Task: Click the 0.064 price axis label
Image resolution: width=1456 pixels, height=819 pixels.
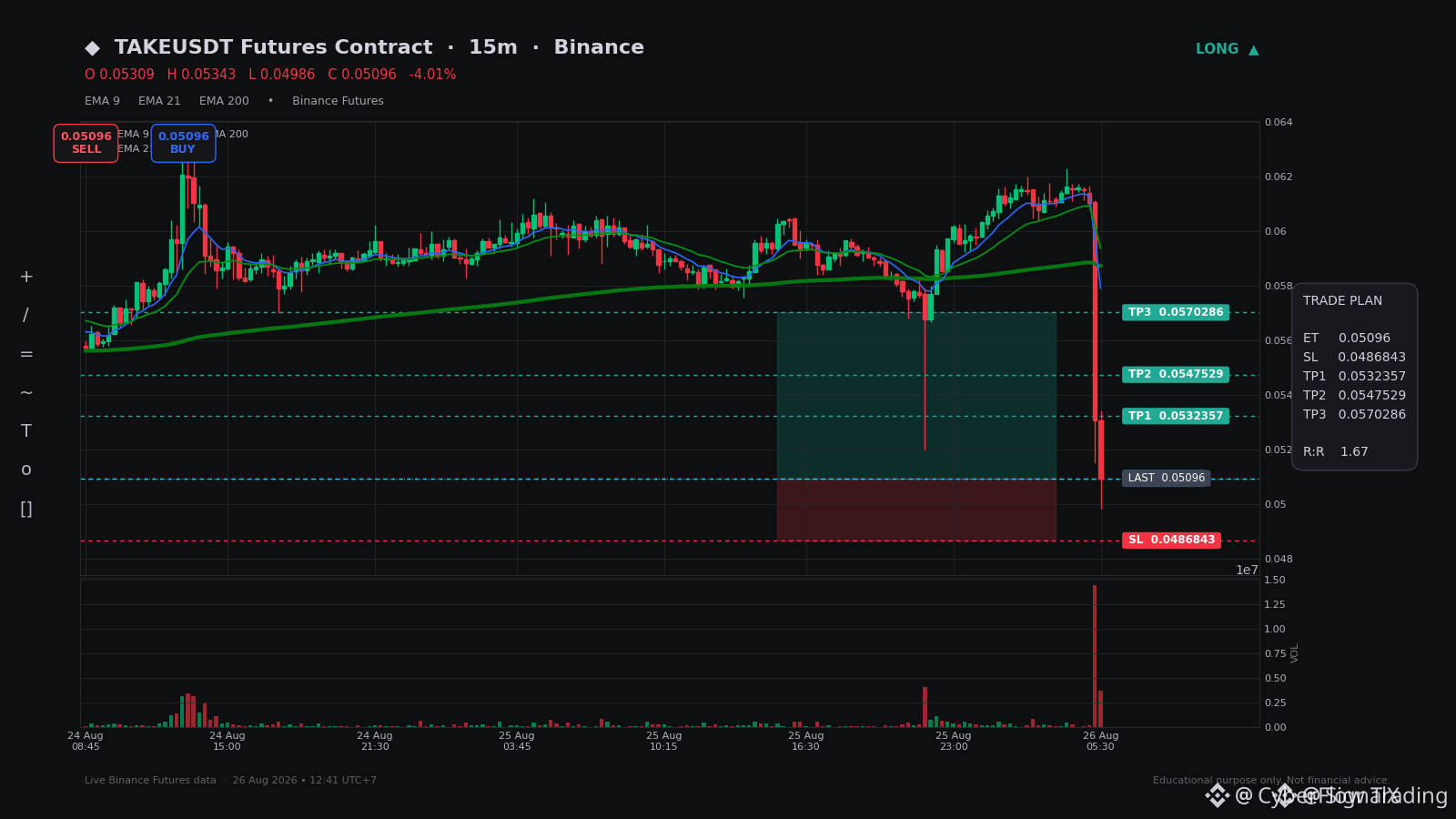Action: click(1279, 122)
